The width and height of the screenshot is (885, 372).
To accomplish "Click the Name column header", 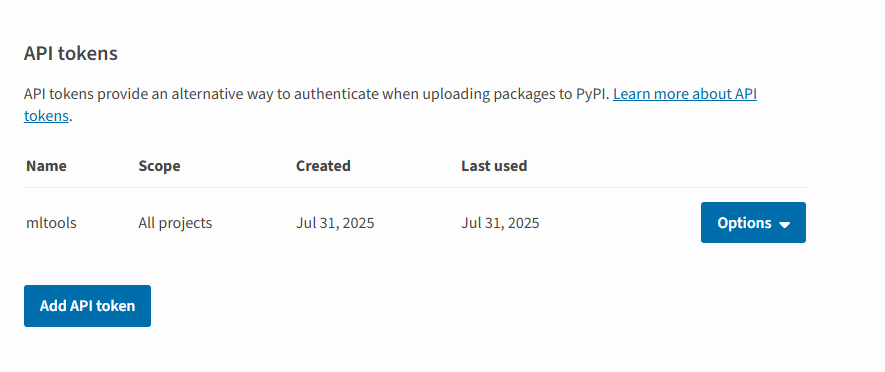I will point(46,166).
